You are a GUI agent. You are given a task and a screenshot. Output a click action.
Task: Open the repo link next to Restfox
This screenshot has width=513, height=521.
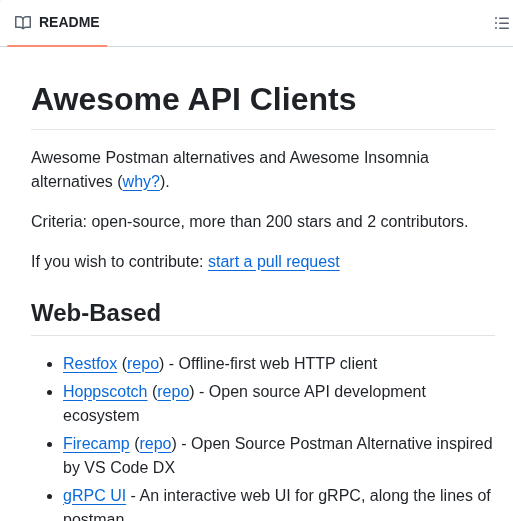tap(143, 364)
